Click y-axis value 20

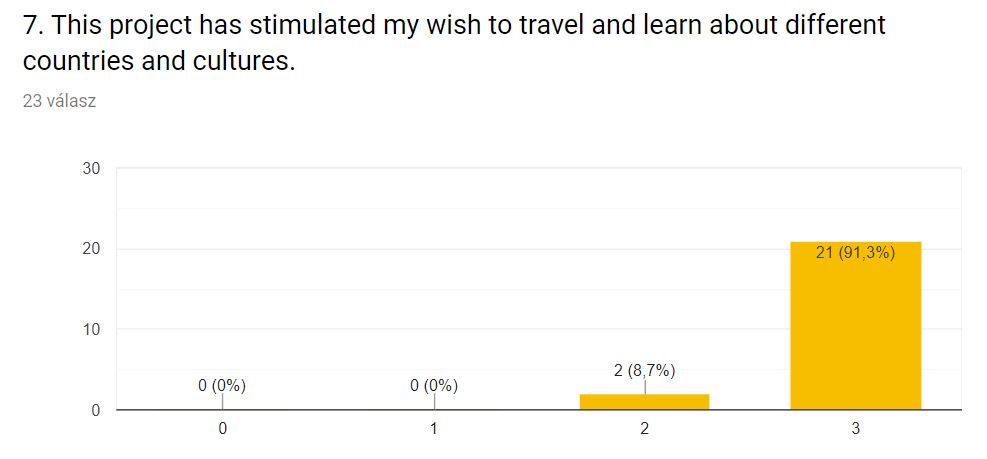(x=91, y=249)
